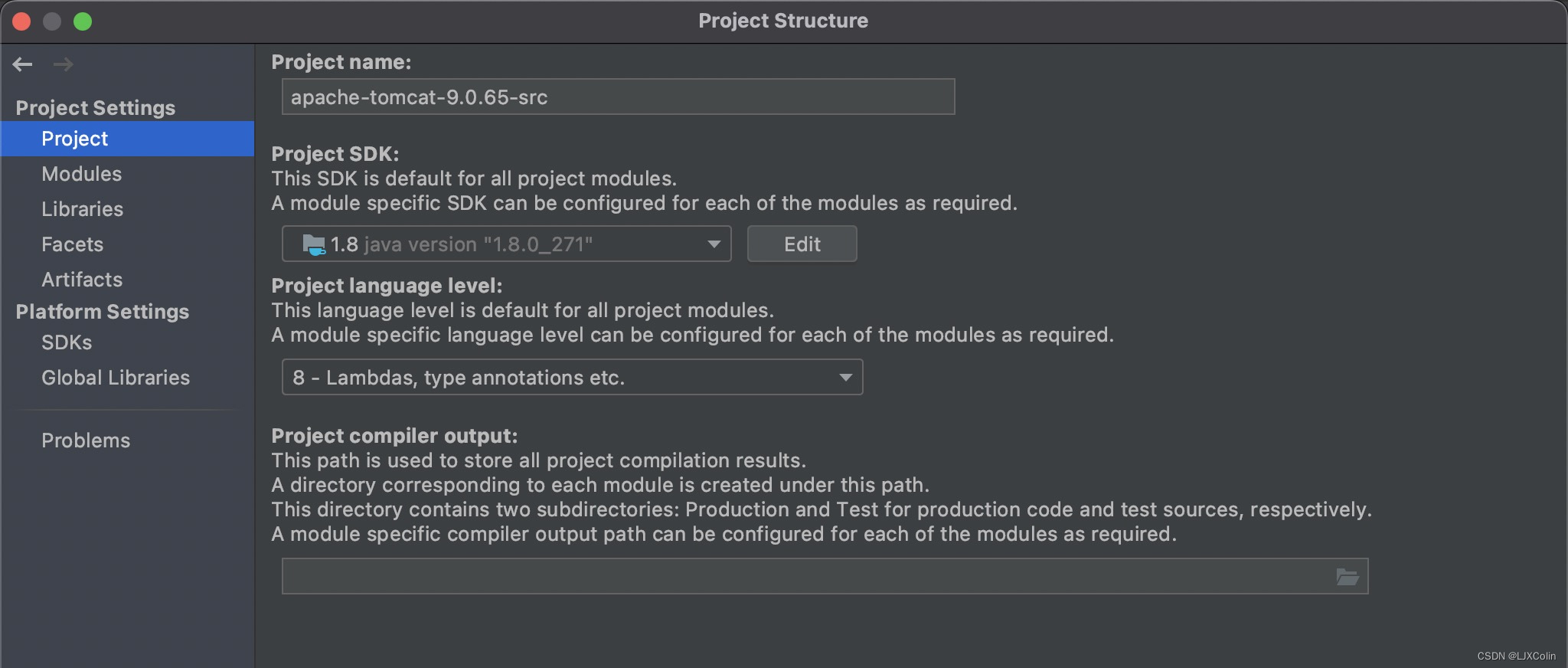Minimize the Project Structure window
The width and height of the screenshot is (1568, 668).
click(52, 21)
